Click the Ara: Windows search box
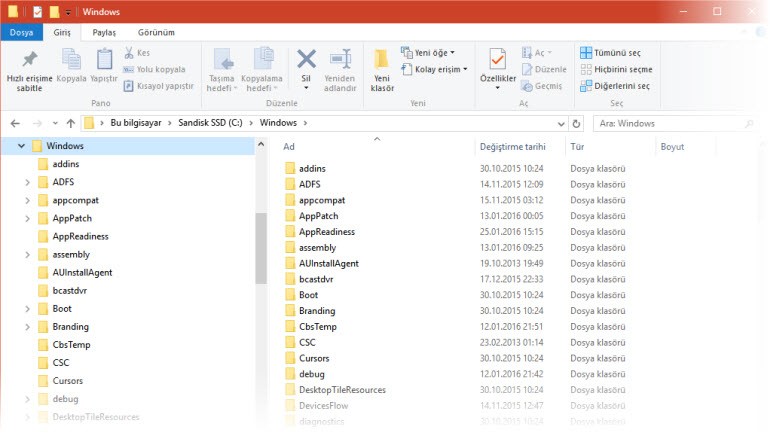This screenshot has height=433, width=770. click(x=675, y=124)
